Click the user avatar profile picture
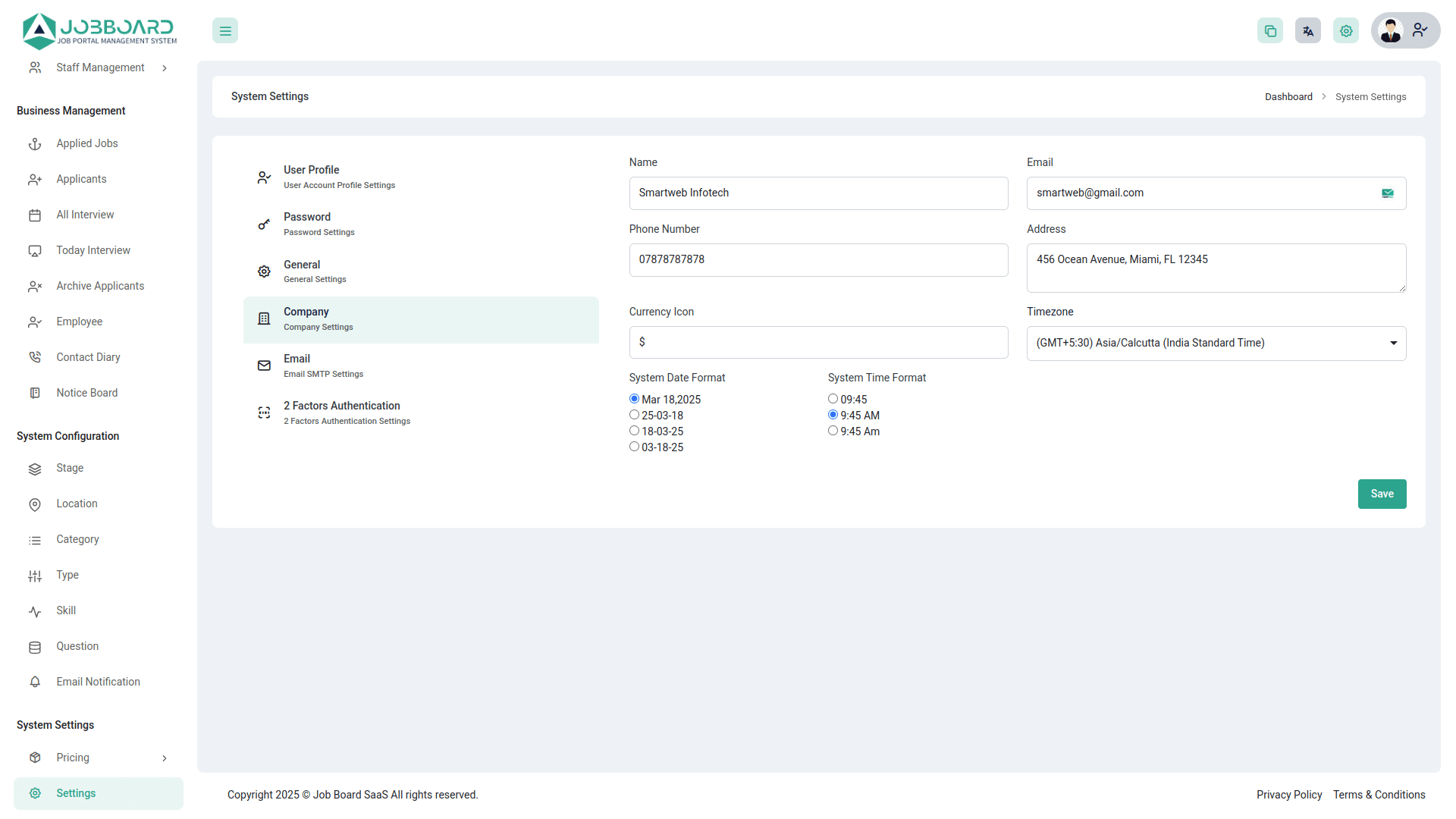 pos(1391,31)
